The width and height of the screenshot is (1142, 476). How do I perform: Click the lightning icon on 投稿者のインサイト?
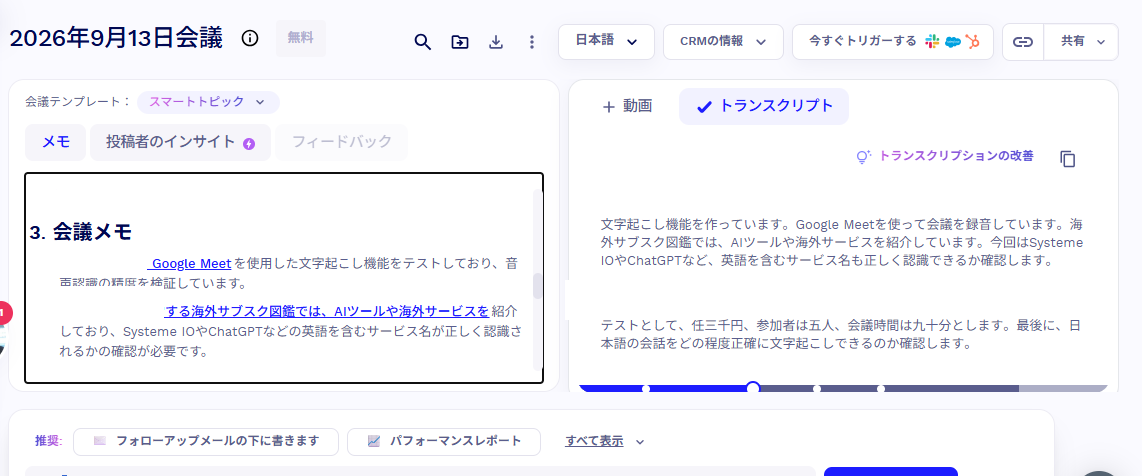pyautogui.click(x=249, y=143)
